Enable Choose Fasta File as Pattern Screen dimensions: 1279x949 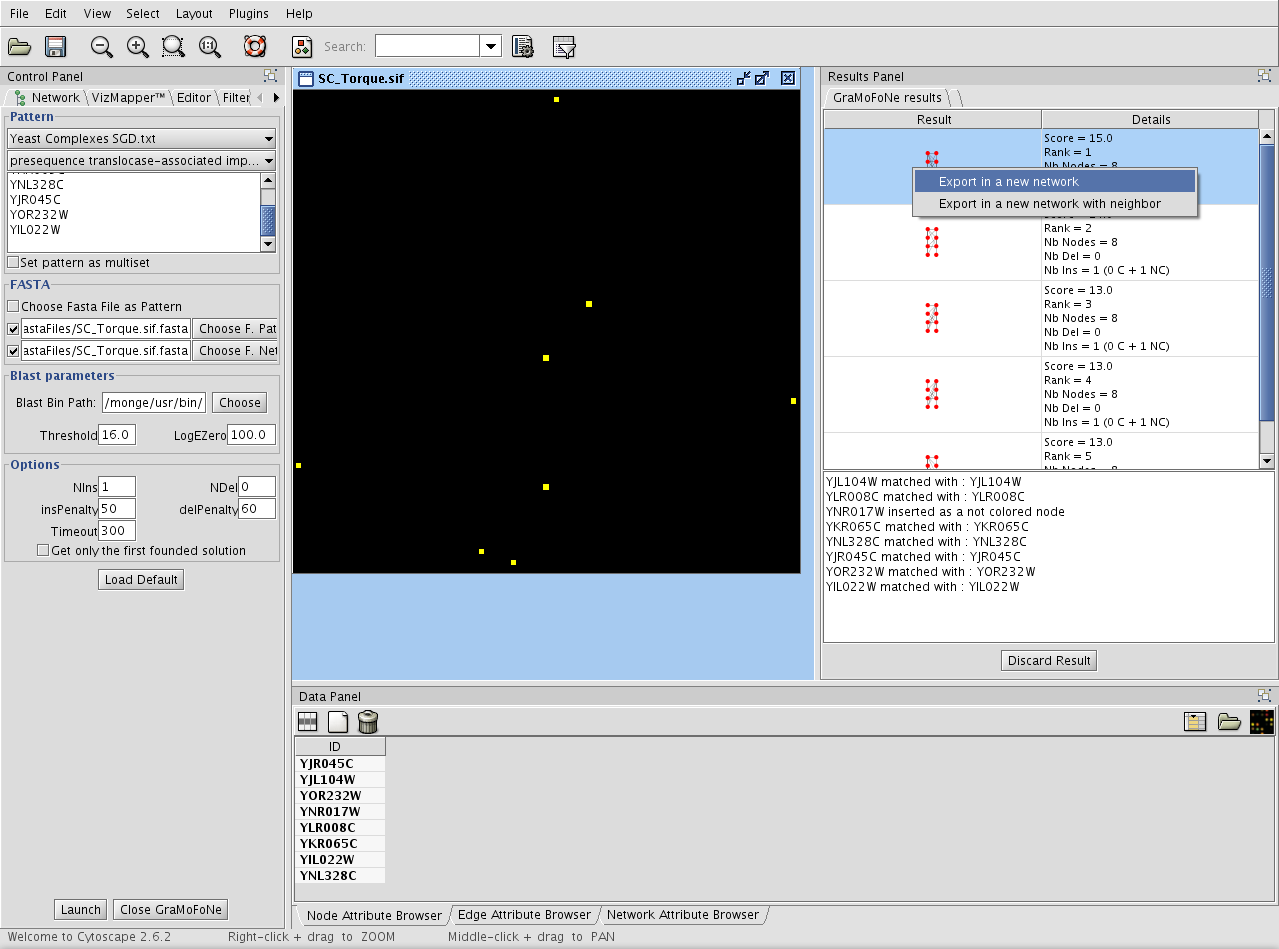point(13,307)
